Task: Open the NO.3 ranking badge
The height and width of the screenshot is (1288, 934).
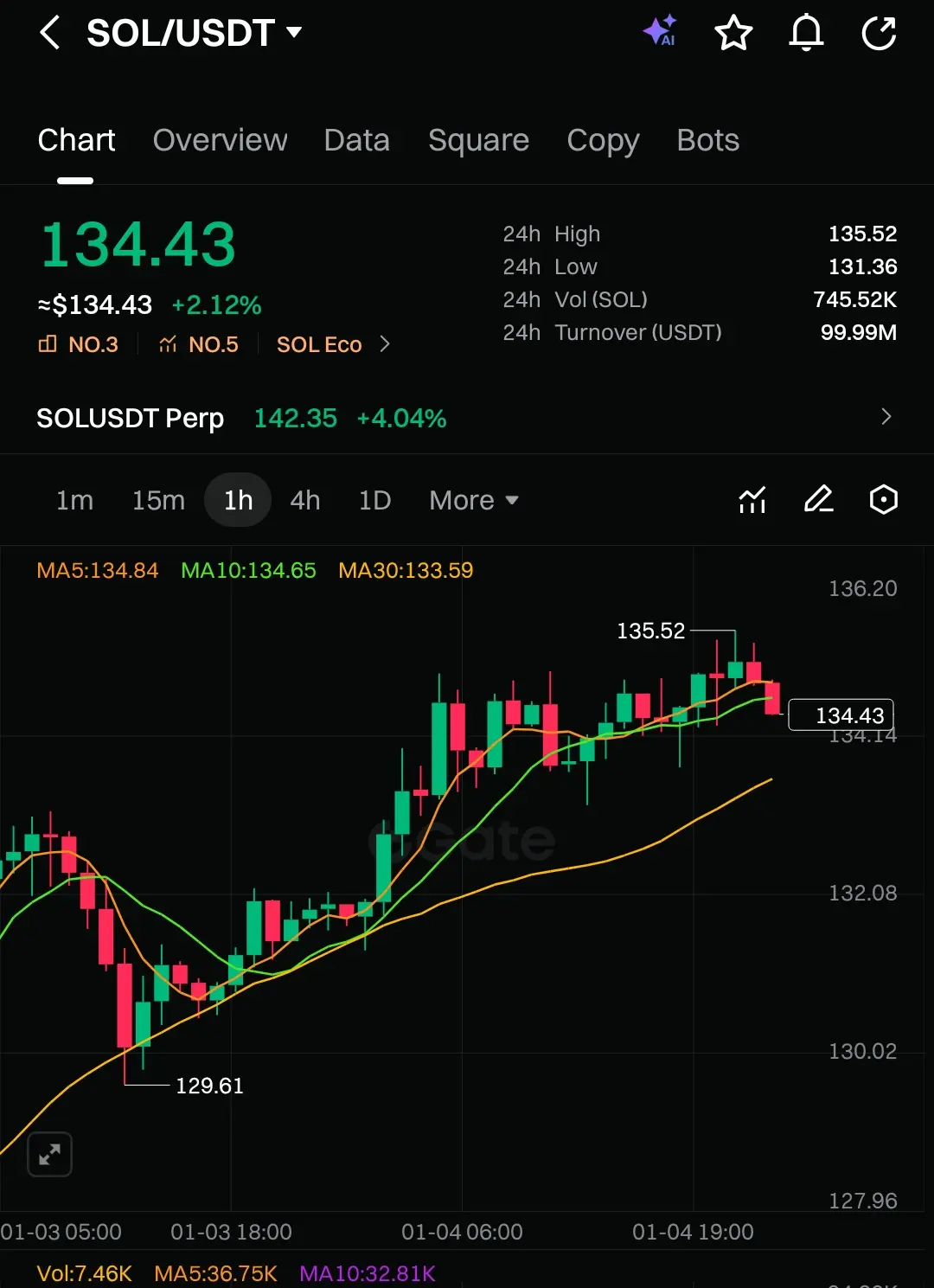Action: pos(78,344)
